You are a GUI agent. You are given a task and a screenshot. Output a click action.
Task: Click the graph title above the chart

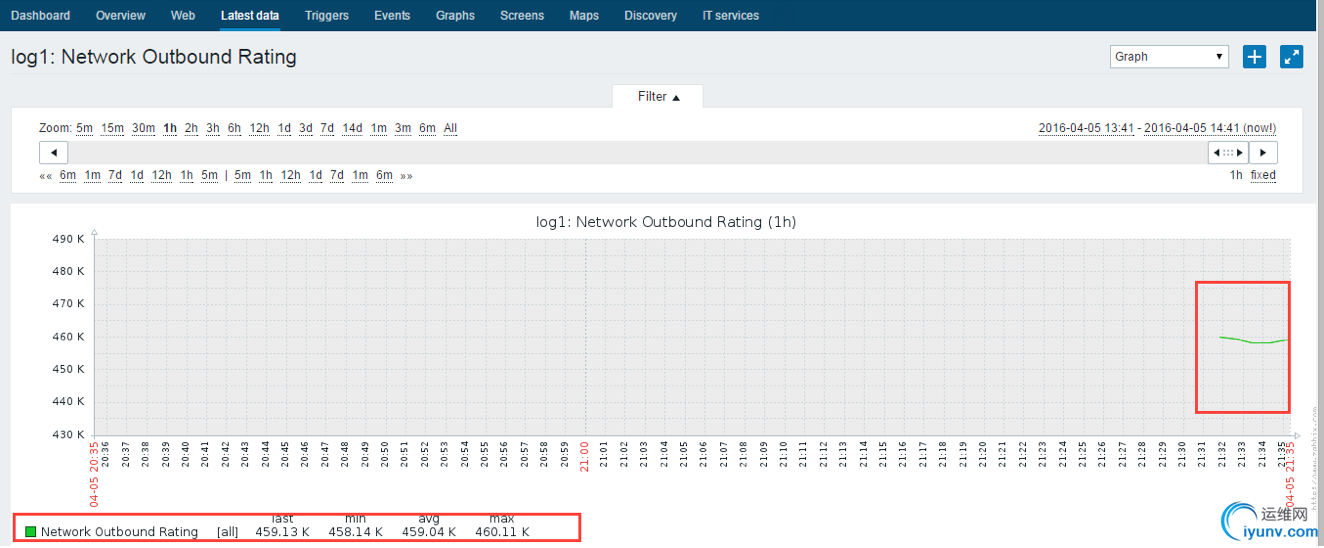666,222
